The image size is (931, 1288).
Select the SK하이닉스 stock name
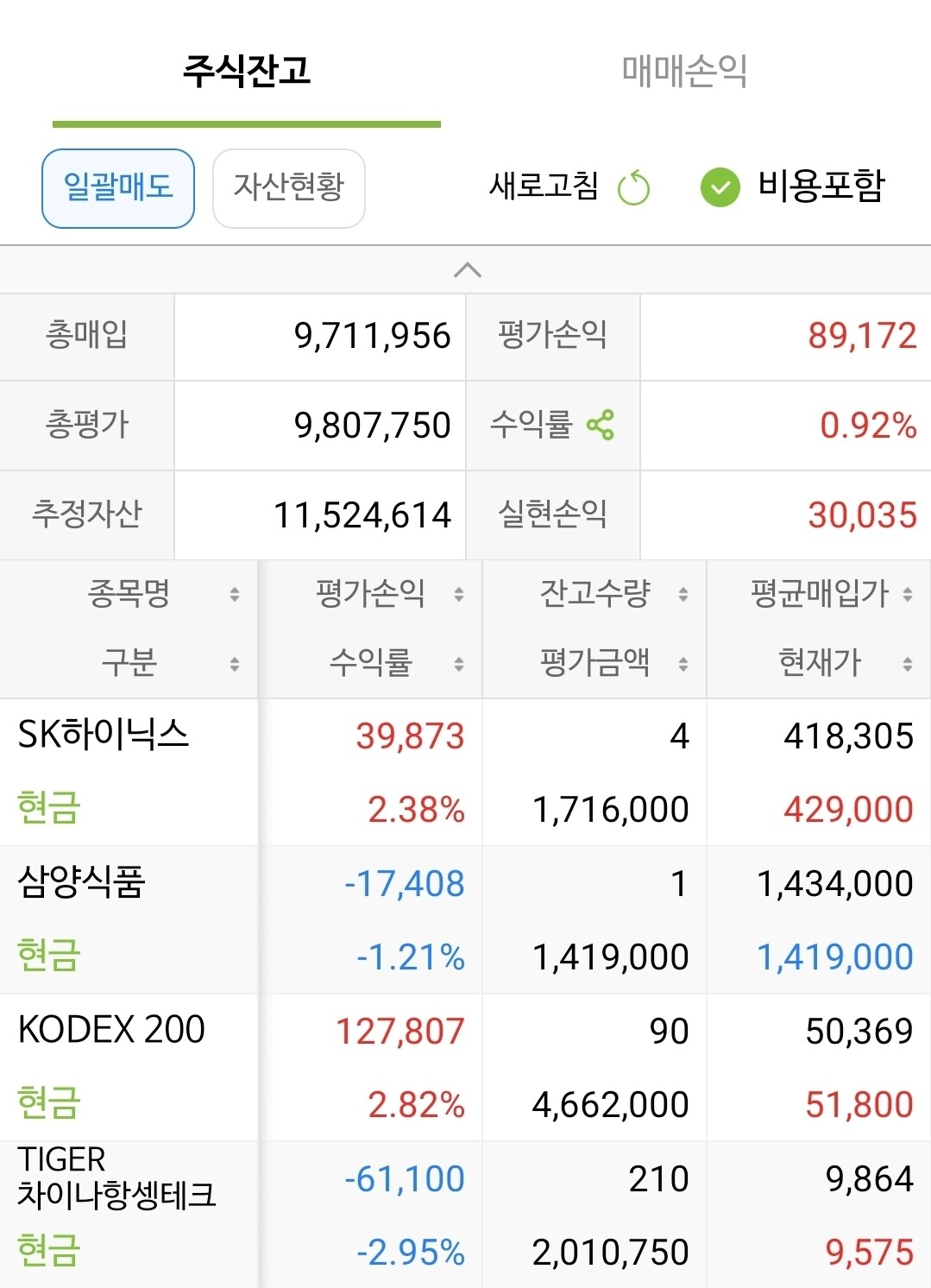104,735
